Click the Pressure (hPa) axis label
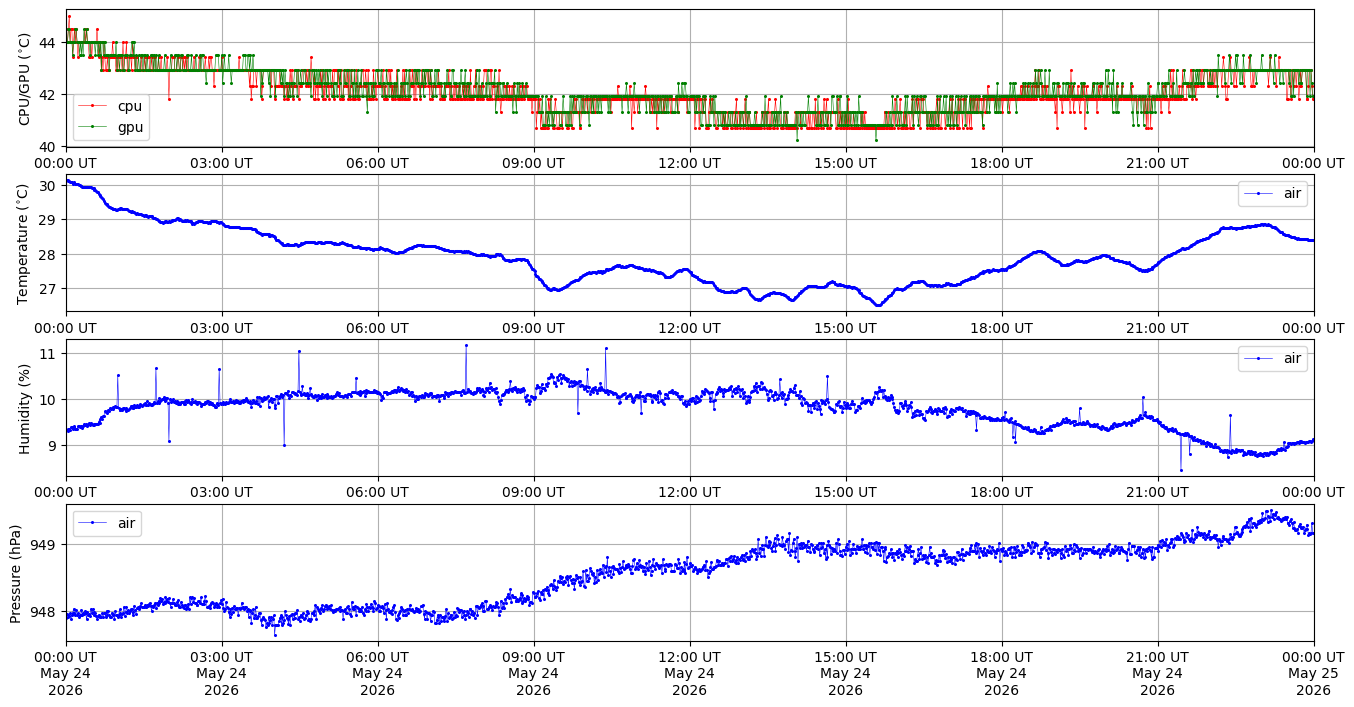This screenshot has width=1354, height=707. point(16,573)
